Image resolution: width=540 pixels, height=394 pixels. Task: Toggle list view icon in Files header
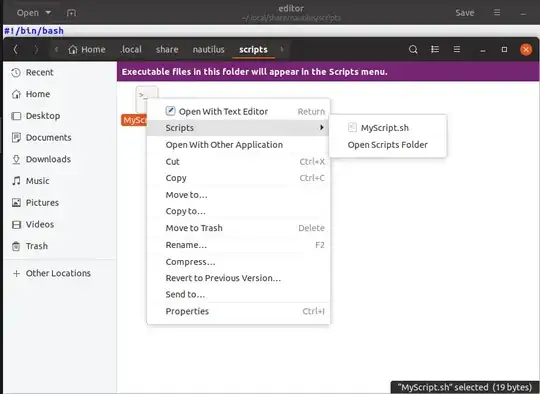pos(435,50)
